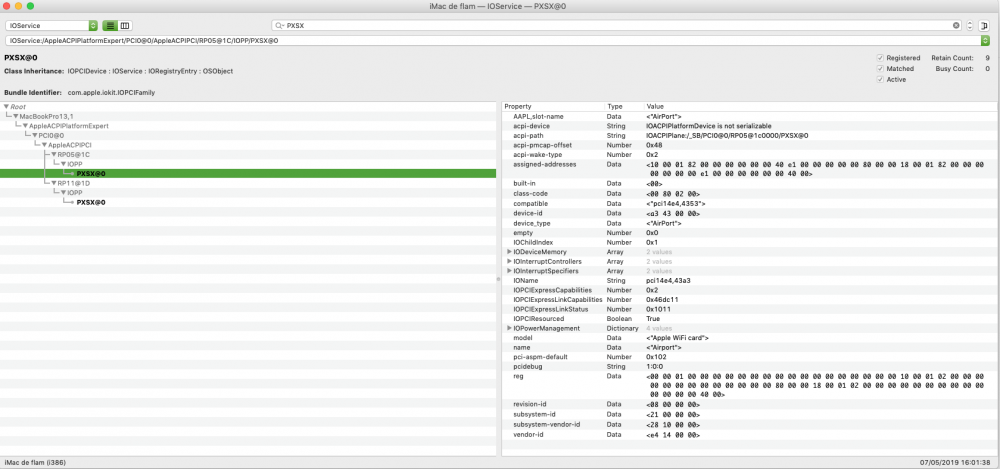Switch to the column browser view

125,25
